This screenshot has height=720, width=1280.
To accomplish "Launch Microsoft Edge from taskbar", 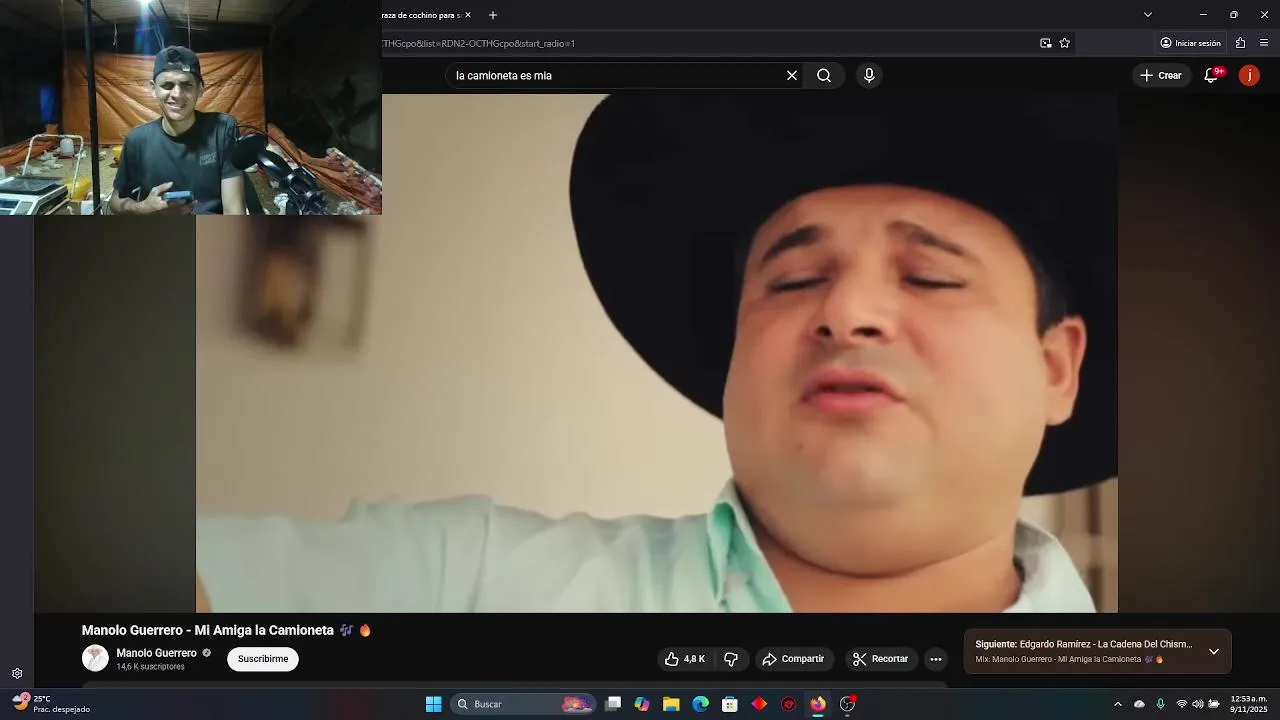I will click(701, 704).
